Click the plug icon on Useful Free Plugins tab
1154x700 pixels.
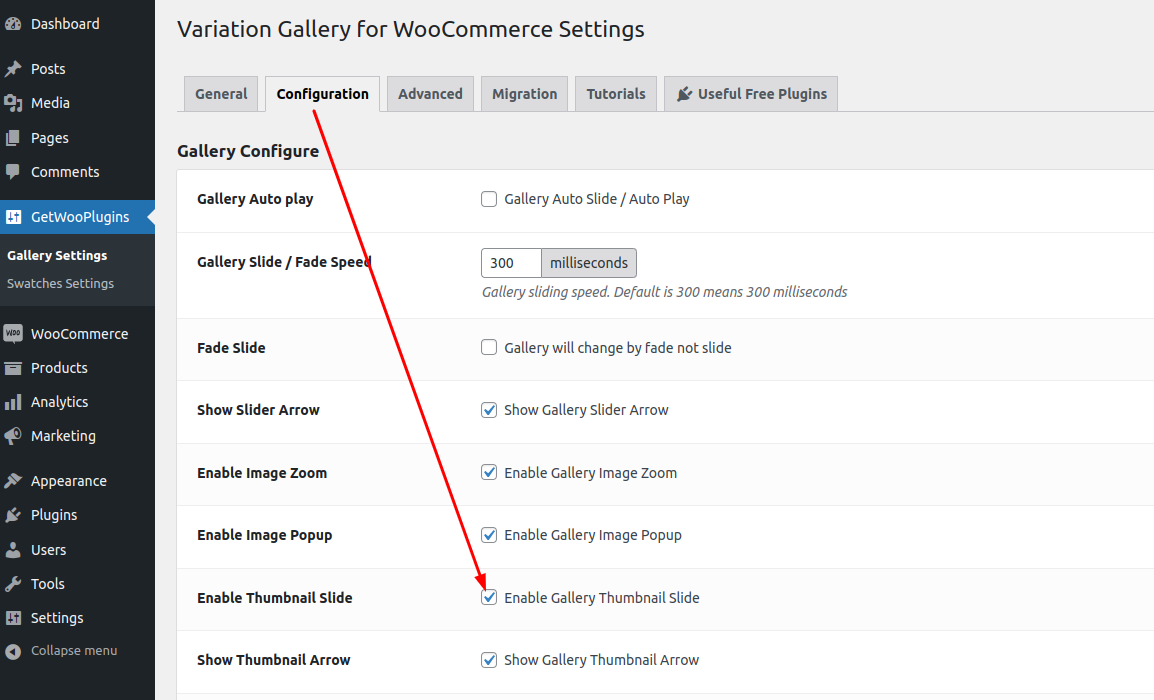pyautogui.click(x=684, y=93)
